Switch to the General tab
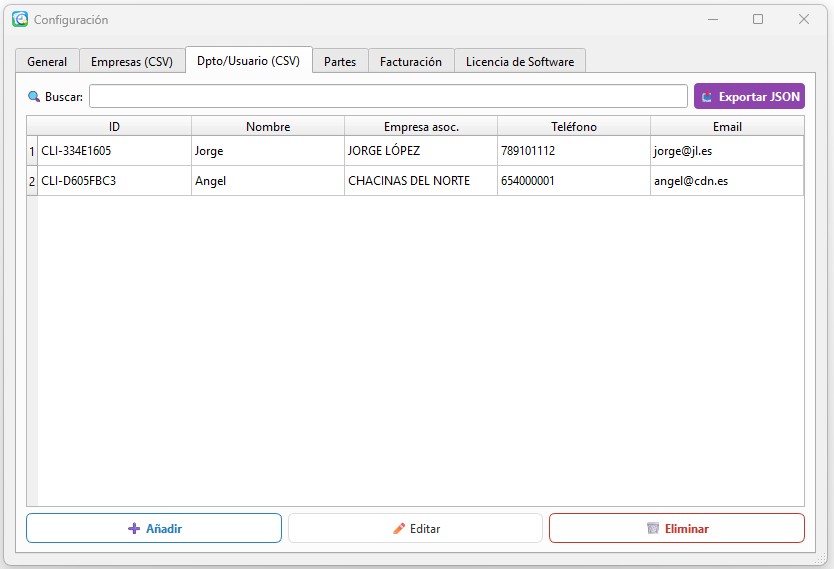 point(47,62)
